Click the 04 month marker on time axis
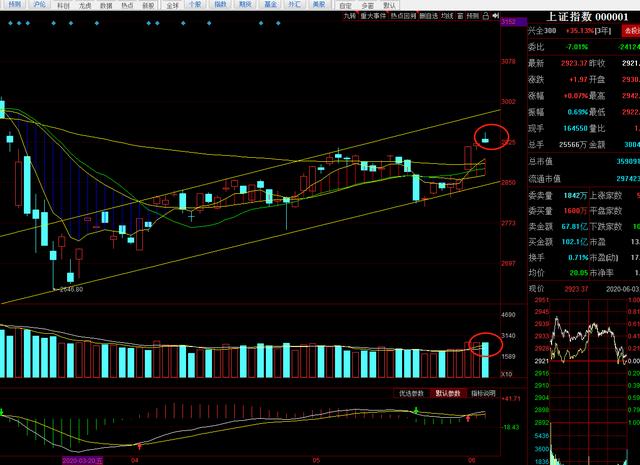Viewport: 640px width, 465px height. coord(135,460)
